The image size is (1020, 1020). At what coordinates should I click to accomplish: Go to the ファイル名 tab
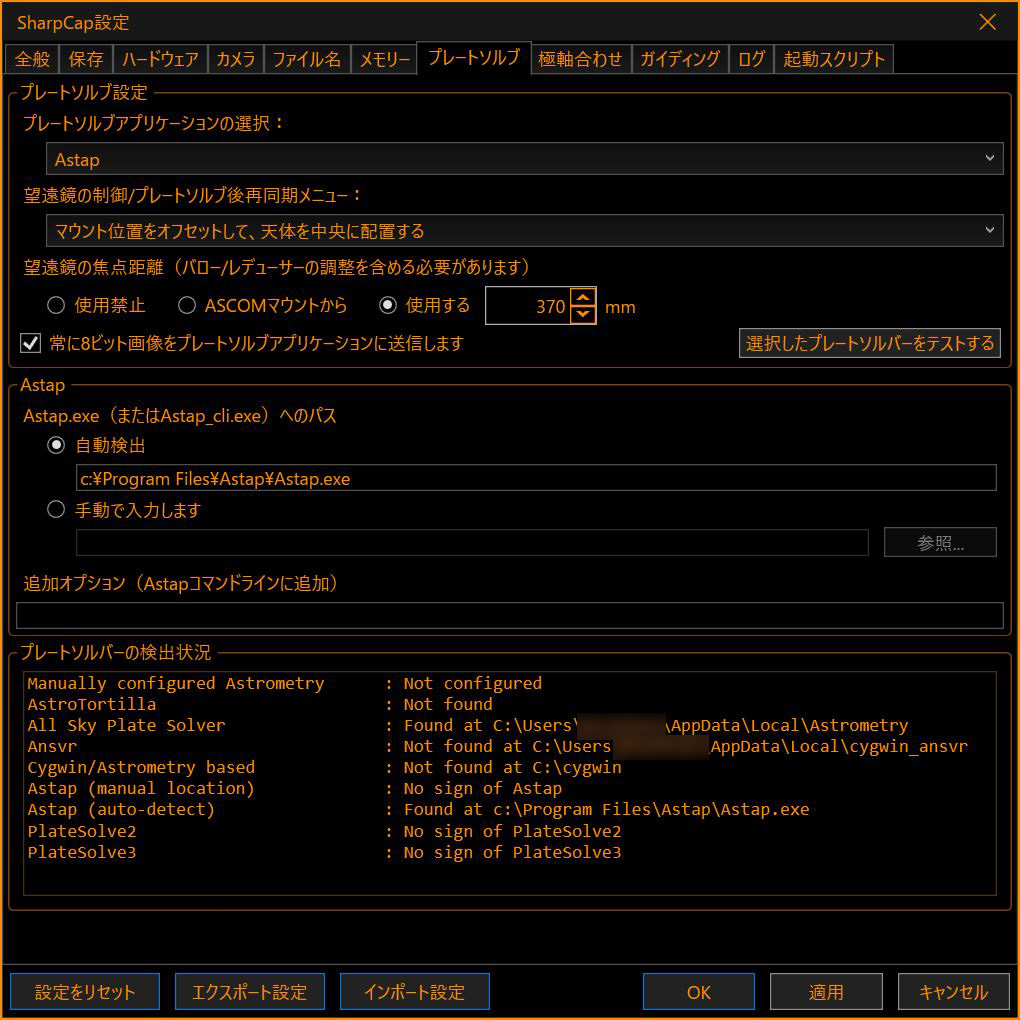(x=307, y=59)
